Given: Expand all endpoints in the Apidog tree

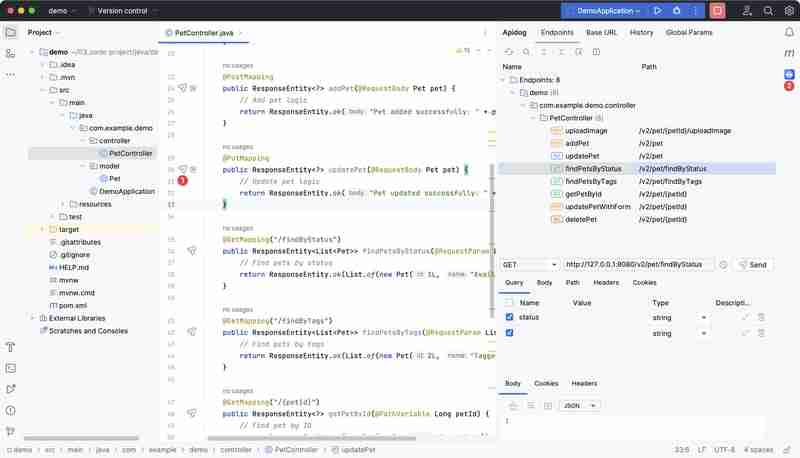Looking at the screenshot, I should tap(544, 52).
